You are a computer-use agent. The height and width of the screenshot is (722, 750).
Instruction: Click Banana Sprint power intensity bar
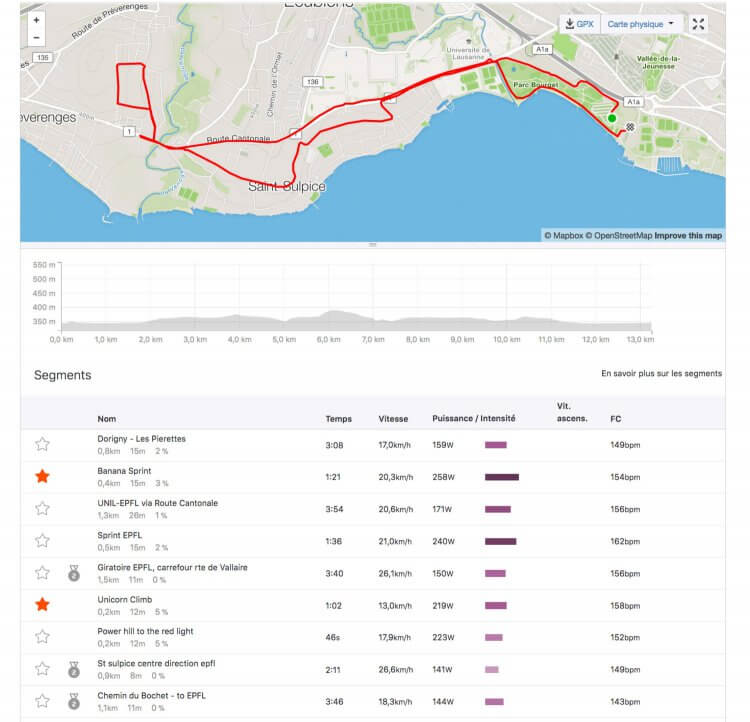(x=502, y=477)
